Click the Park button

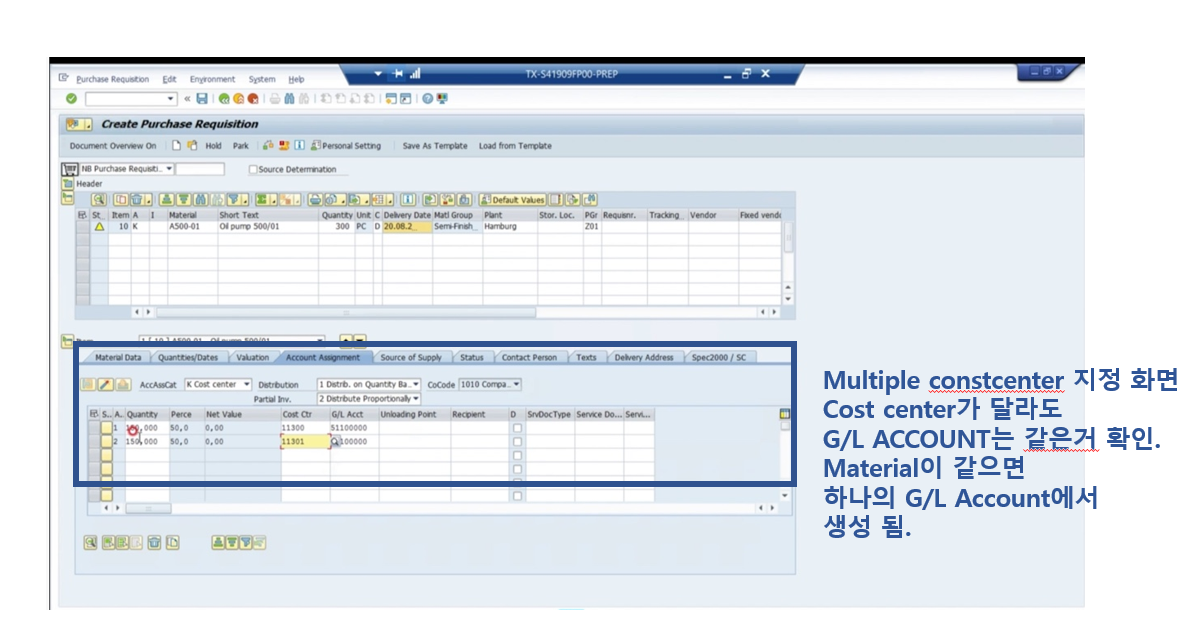241,146
